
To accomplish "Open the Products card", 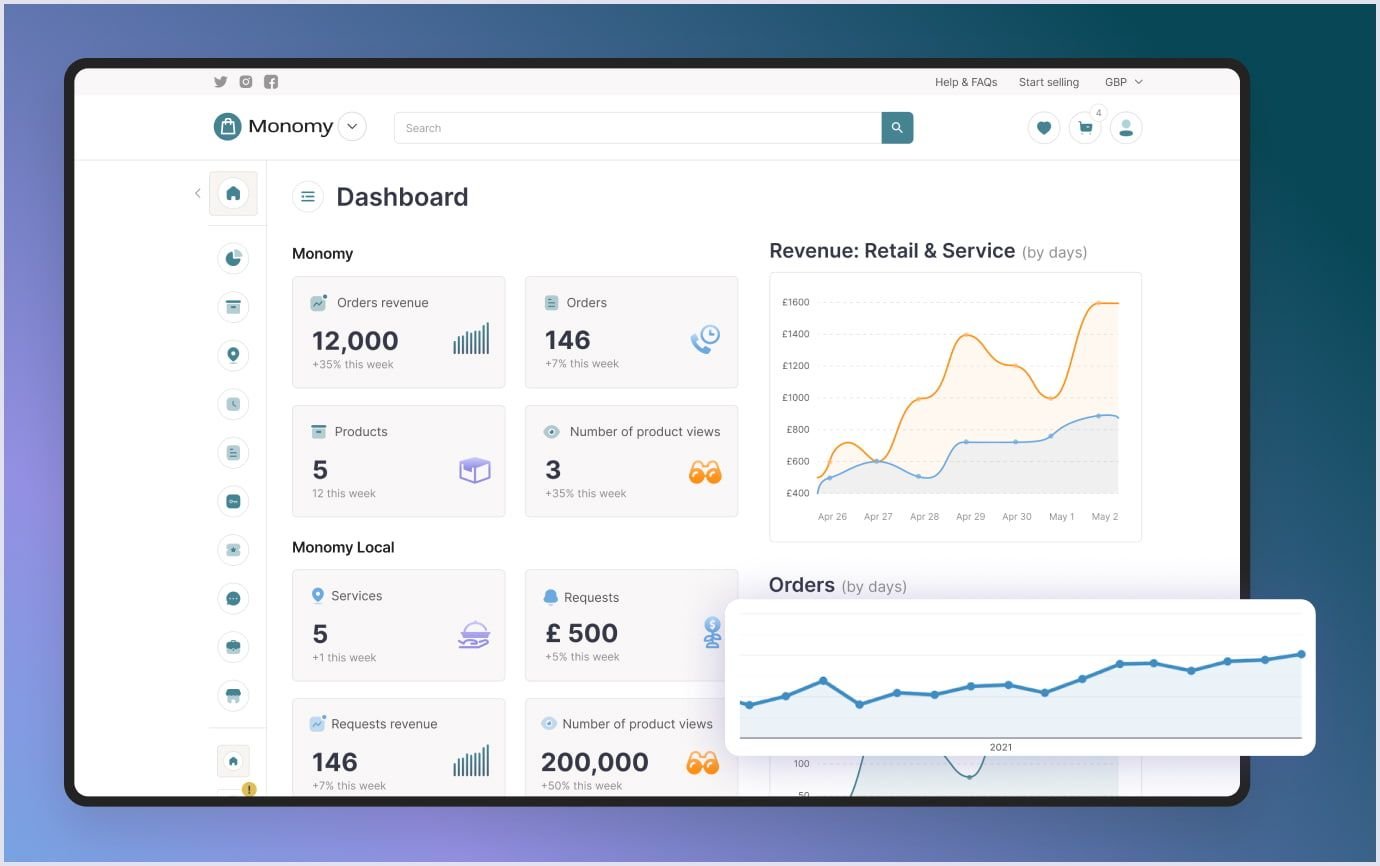I will [399, 461].
